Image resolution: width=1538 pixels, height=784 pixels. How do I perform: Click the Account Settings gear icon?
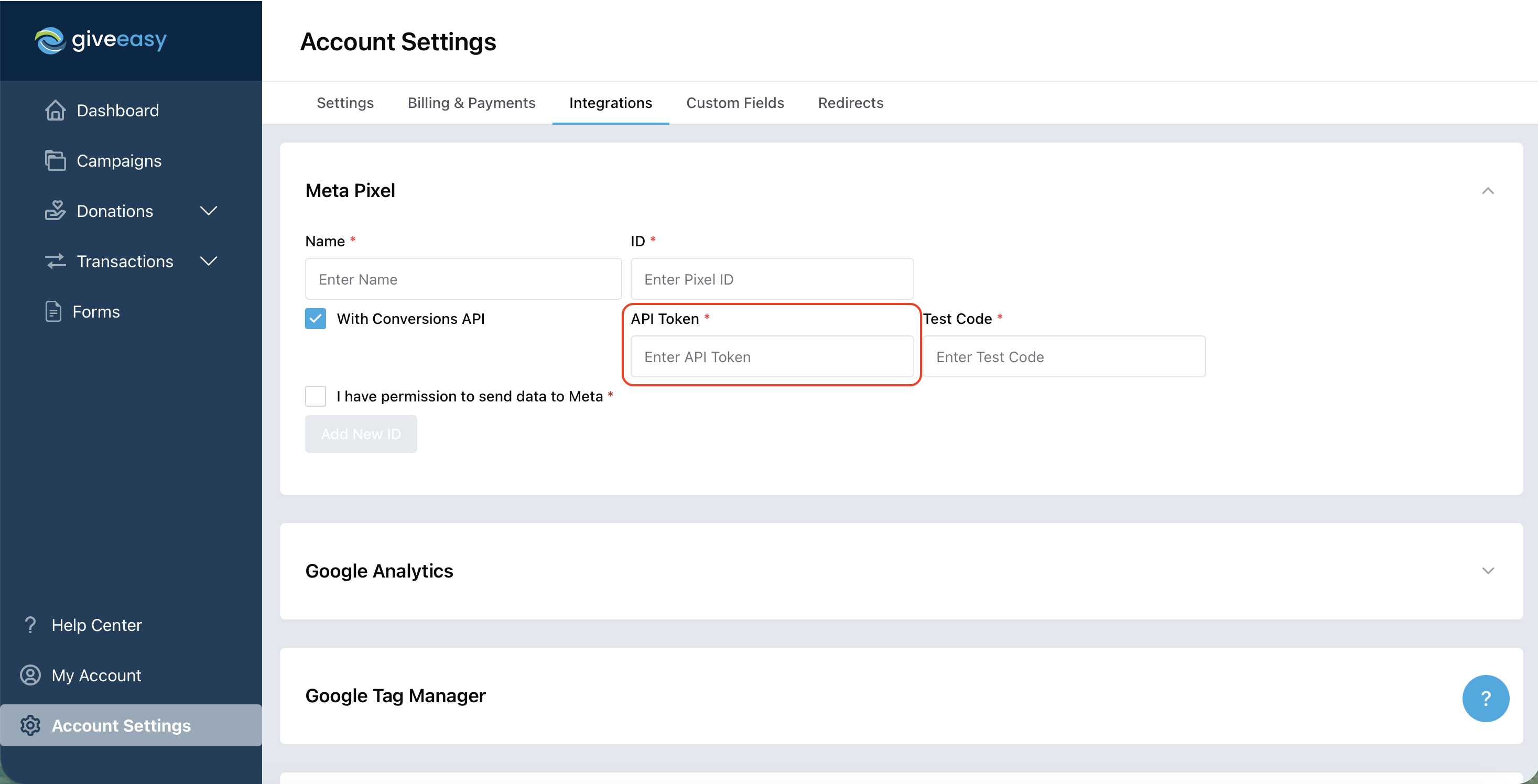tap(30, 725)
